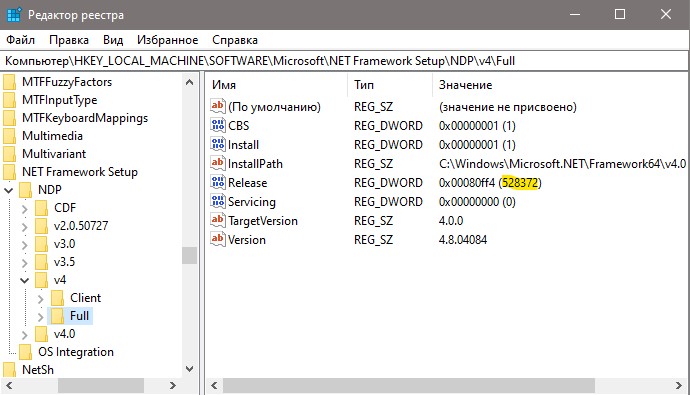Select the Multivariant folder icon
The height and width of the screenshot is (395, 690).
point(9,154)
